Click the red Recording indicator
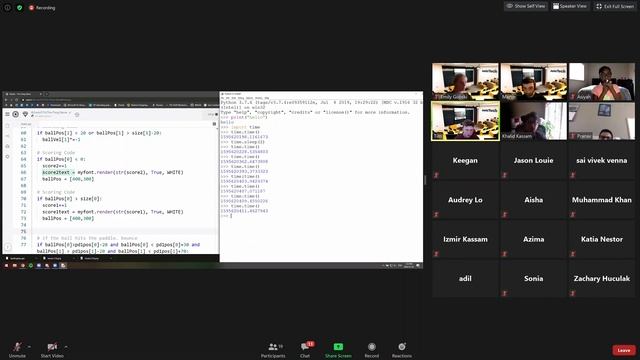 pyautogui.click(x=42, y=8)
